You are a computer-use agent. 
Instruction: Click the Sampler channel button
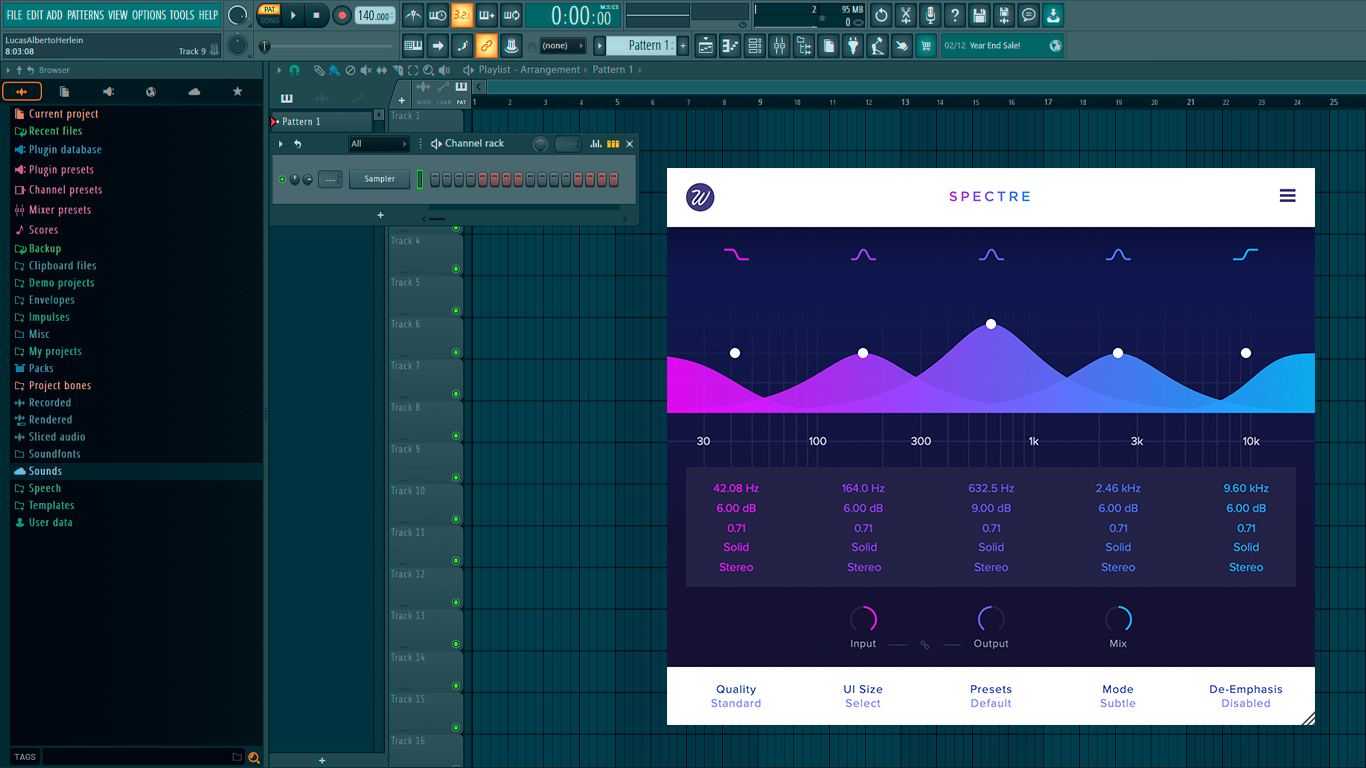click(x=380, y=179)
